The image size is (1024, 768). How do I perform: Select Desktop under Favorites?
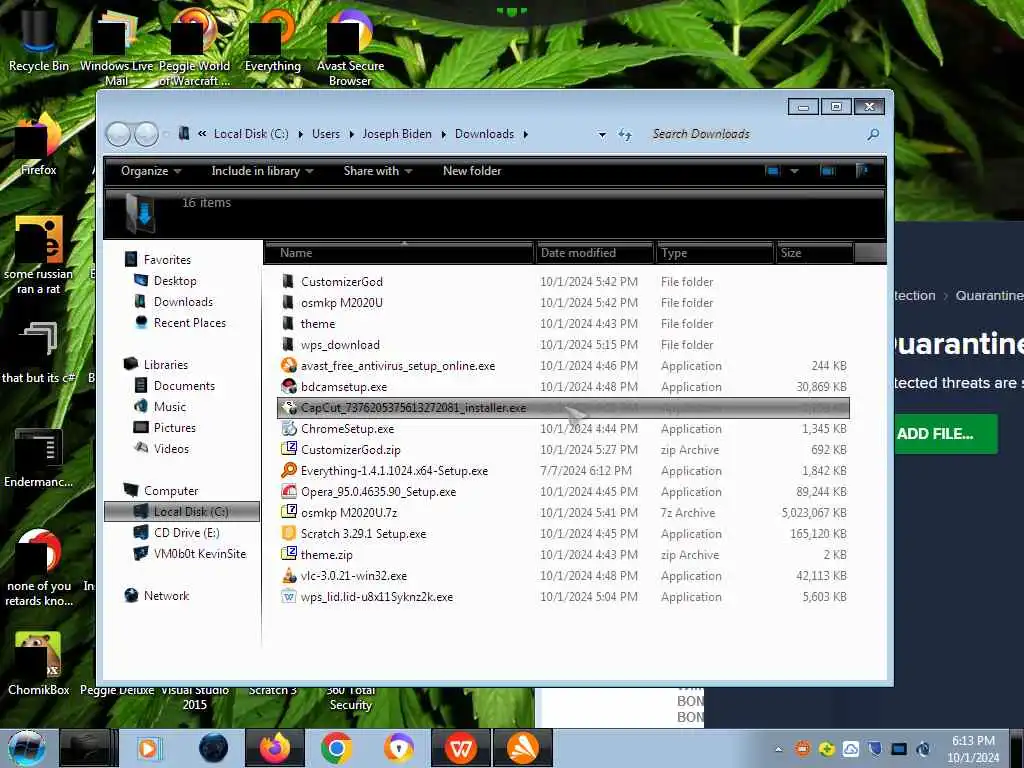pos(174,281)
